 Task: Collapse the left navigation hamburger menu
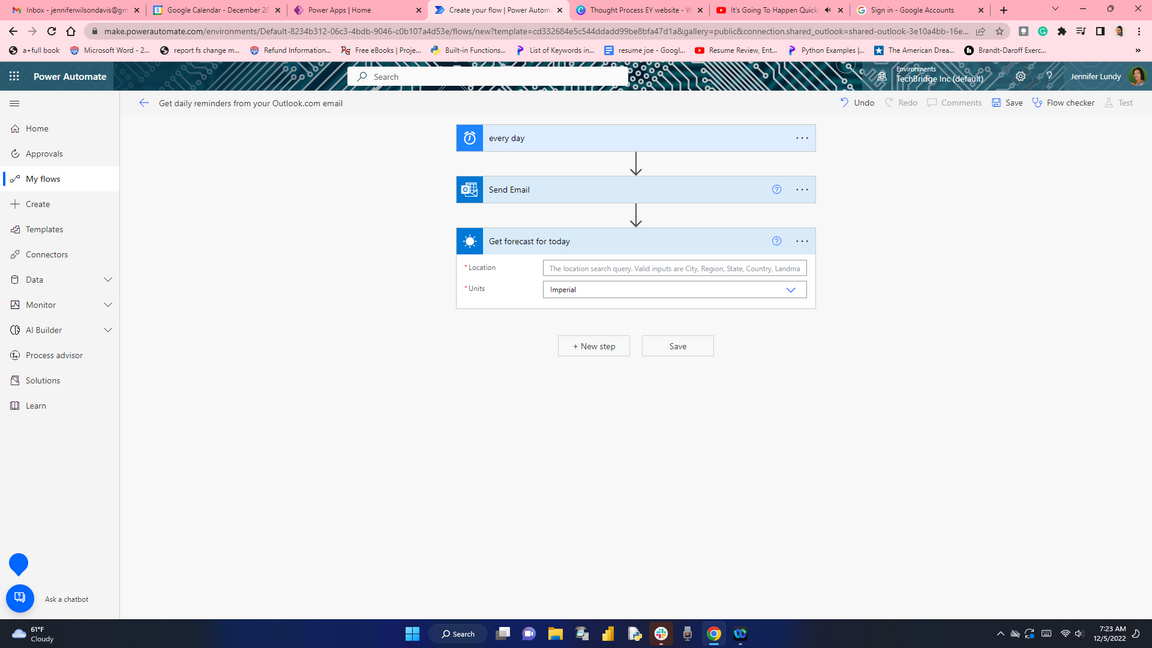pyautogui.click(x=14, y=104)
